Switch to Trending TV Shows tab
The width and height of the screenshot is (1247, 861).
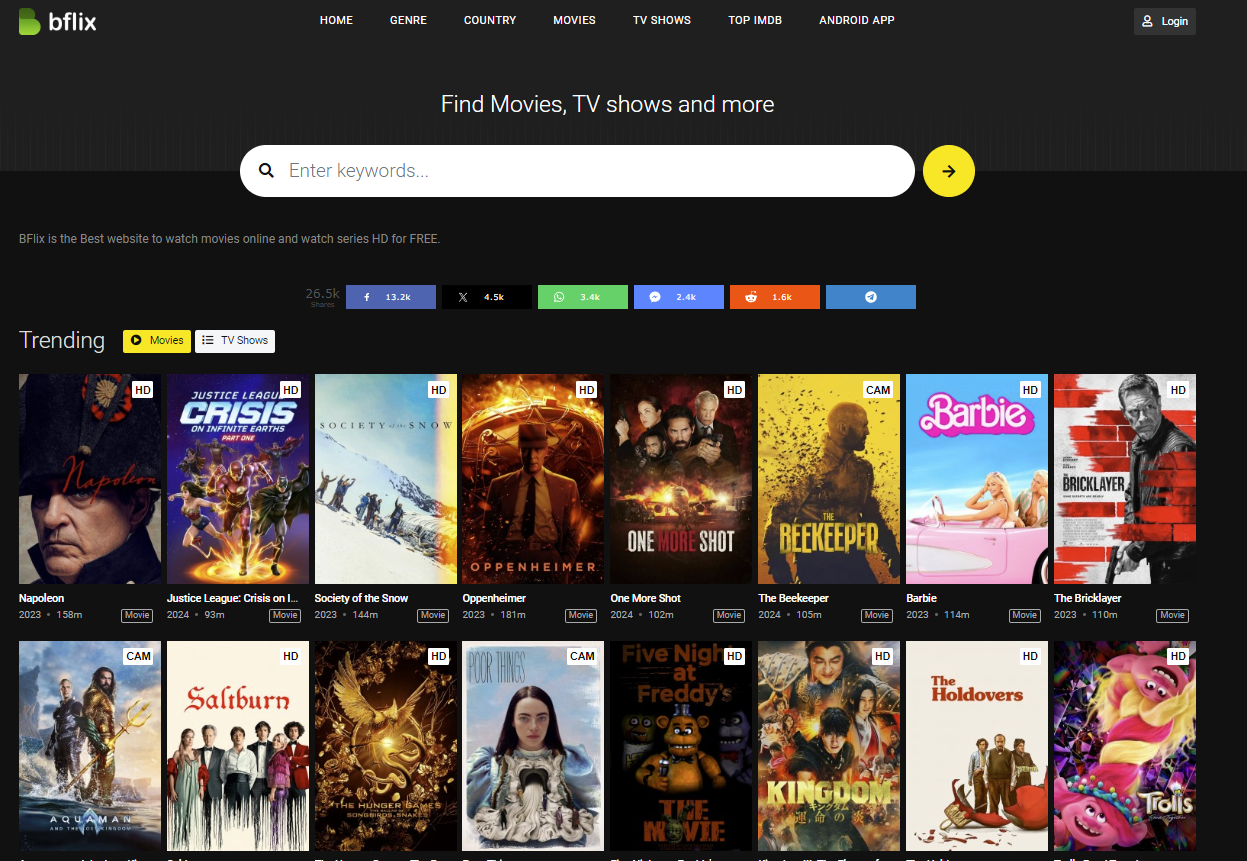point(235,341)
